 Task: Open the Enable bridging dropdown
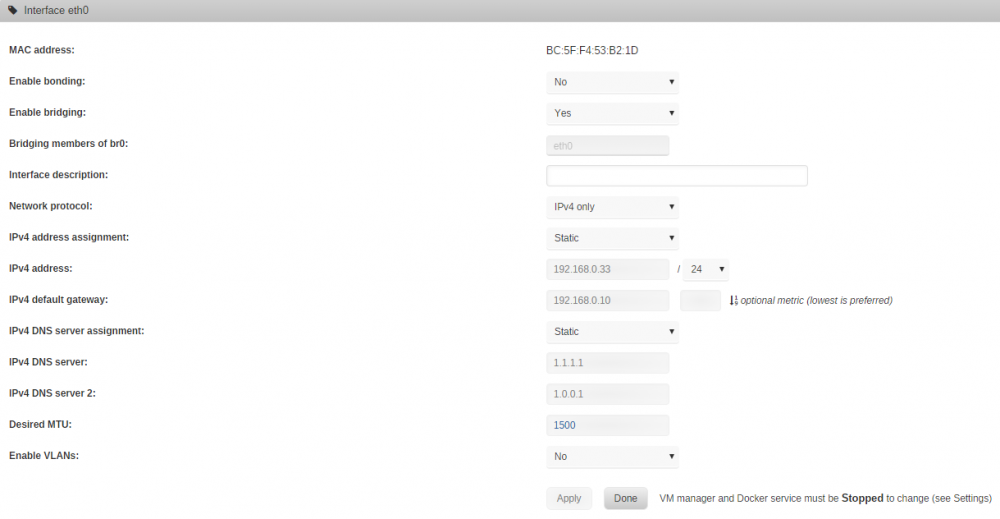(612, 113)
